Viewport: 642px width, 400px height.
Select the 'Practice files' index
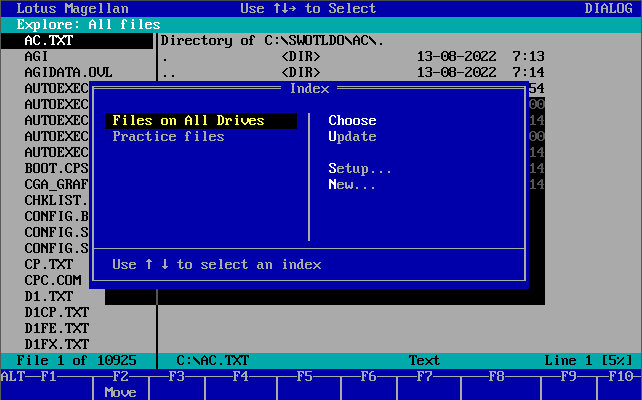(x=168, y=137)
